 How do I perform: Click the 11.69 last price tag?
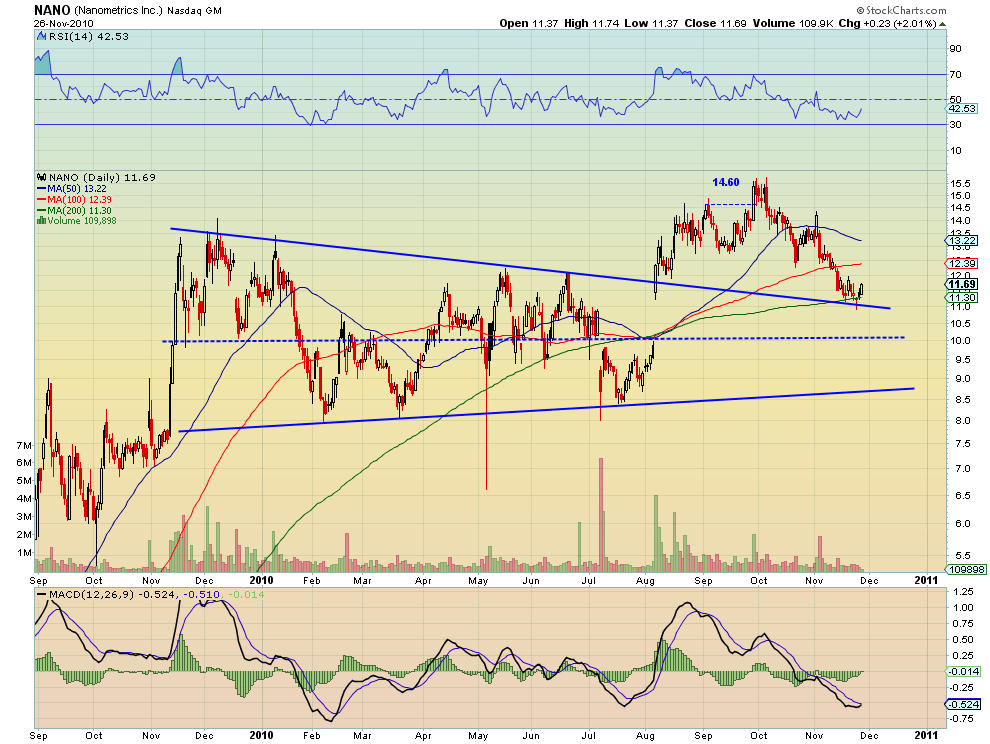click(x=963, y=284)
